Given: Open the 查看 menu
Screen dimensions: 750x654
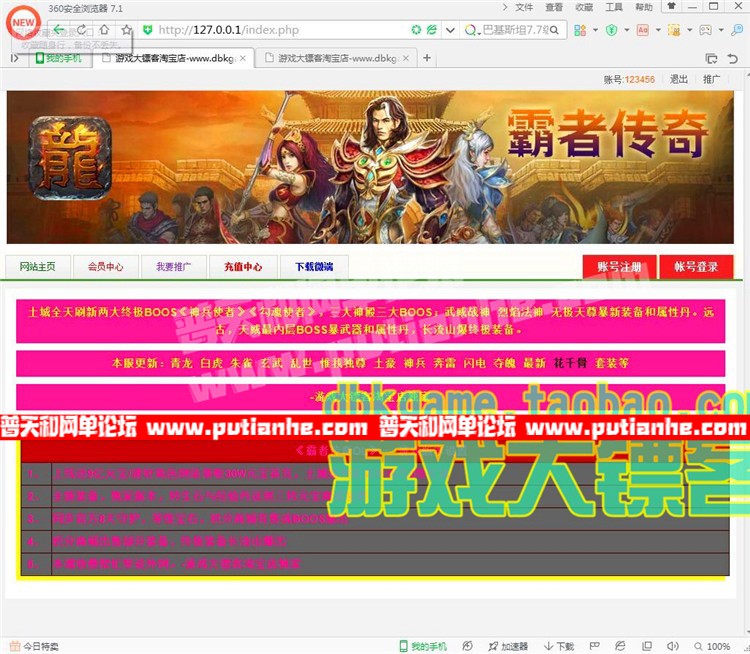Looking at the screenshot, I should pyautogui.click(x=554, y=7).
